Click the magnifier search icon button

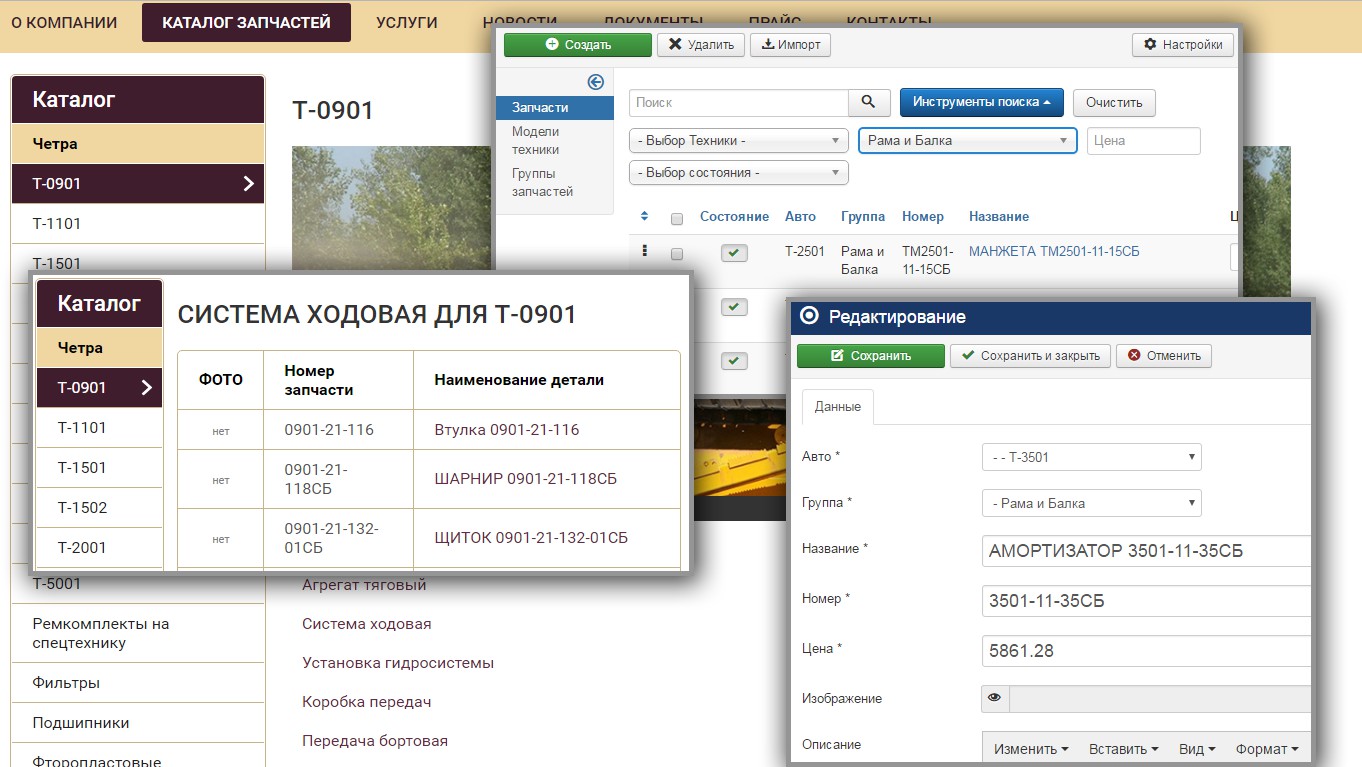pyautogui.click(x=869, y=102)
